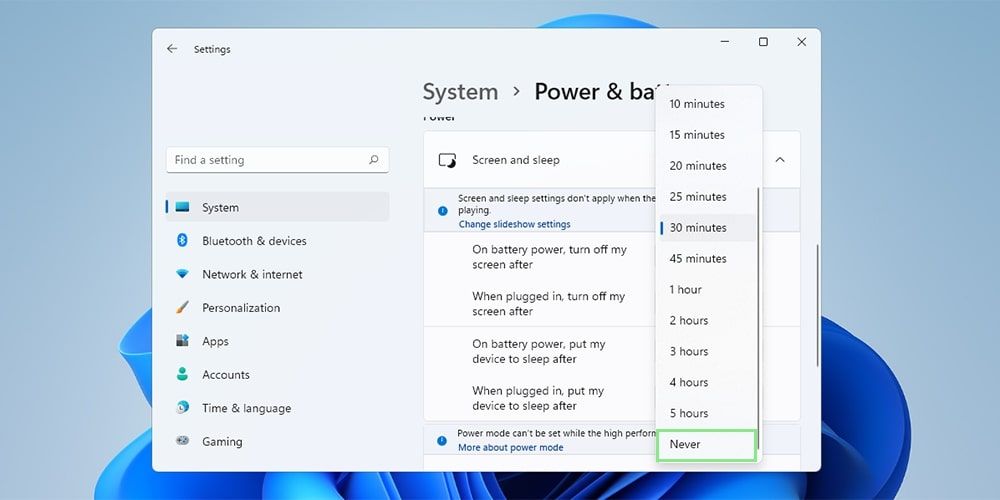Viewport: 1000px width, 500px height.
Task: Choose 20 minutes option
Action: 707,166
